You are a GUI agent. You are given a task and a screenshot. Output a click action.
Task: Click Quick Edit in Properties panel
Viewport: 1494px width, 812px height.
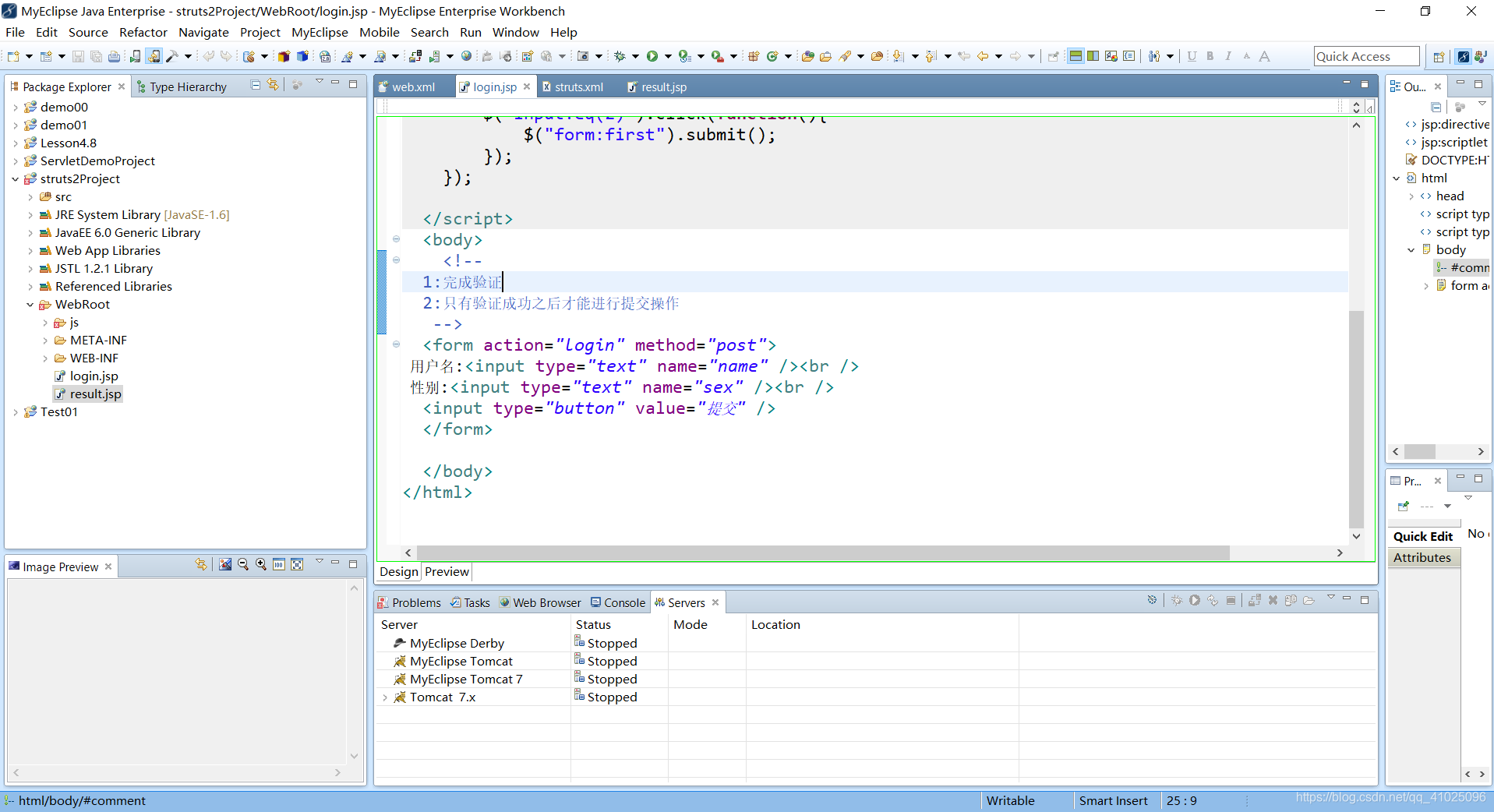pyautogui.click(x=1423, y=536)
